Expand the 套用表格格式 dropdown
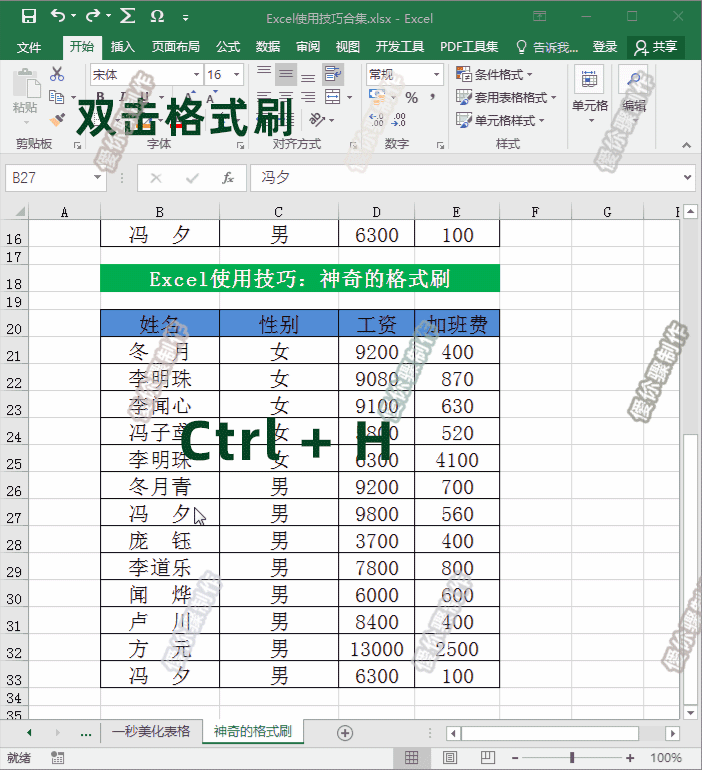This screenshot has width=702, height=770. (x=506, y=97)
